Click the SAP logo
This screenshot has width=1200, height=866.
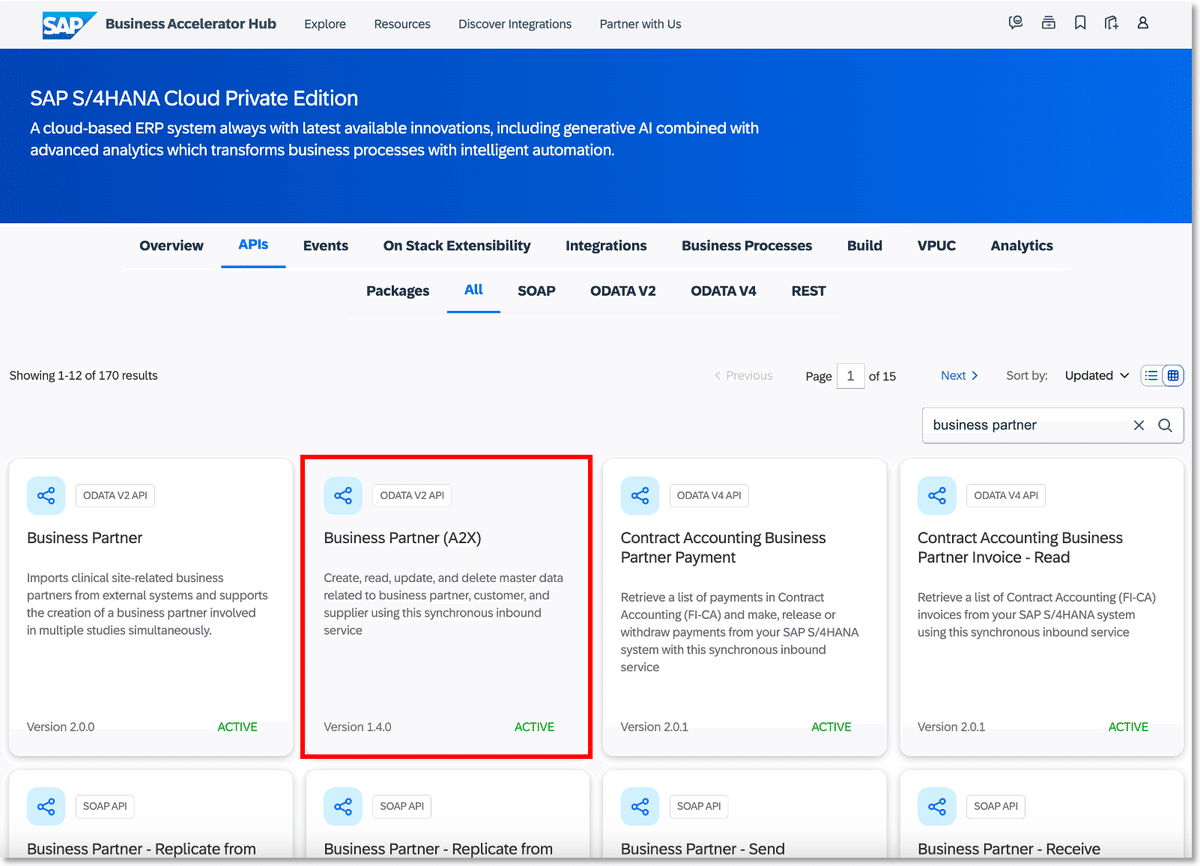pyautogui.click(x=69, y=24)
